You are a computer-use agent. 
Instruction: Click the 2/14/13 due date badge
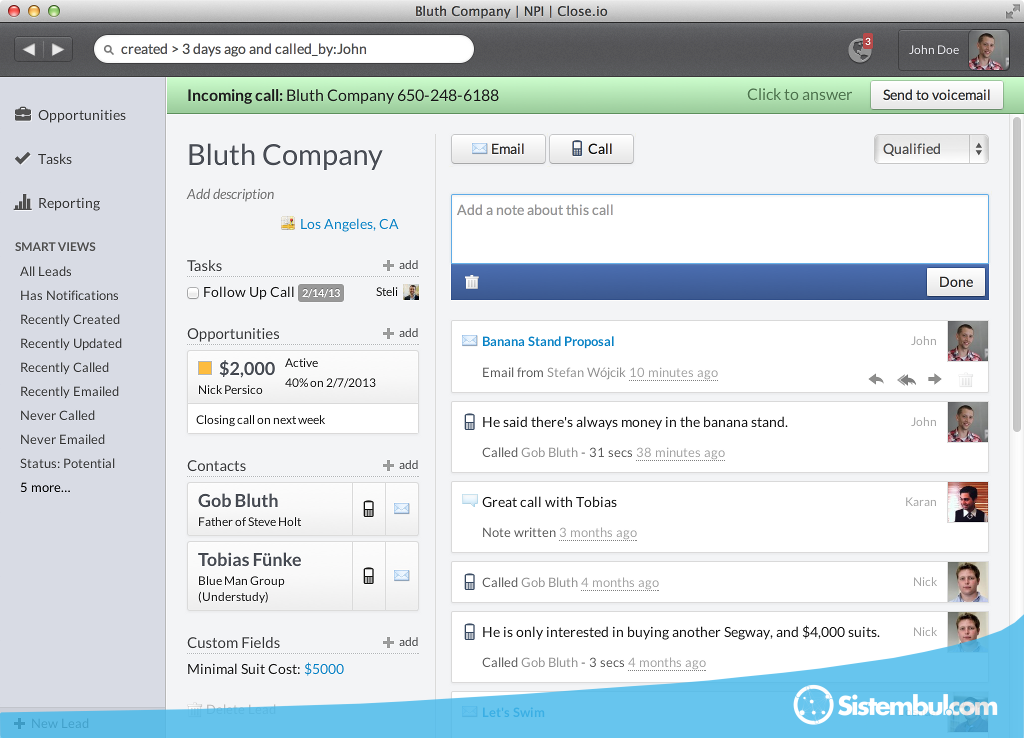tap(321, 293)
